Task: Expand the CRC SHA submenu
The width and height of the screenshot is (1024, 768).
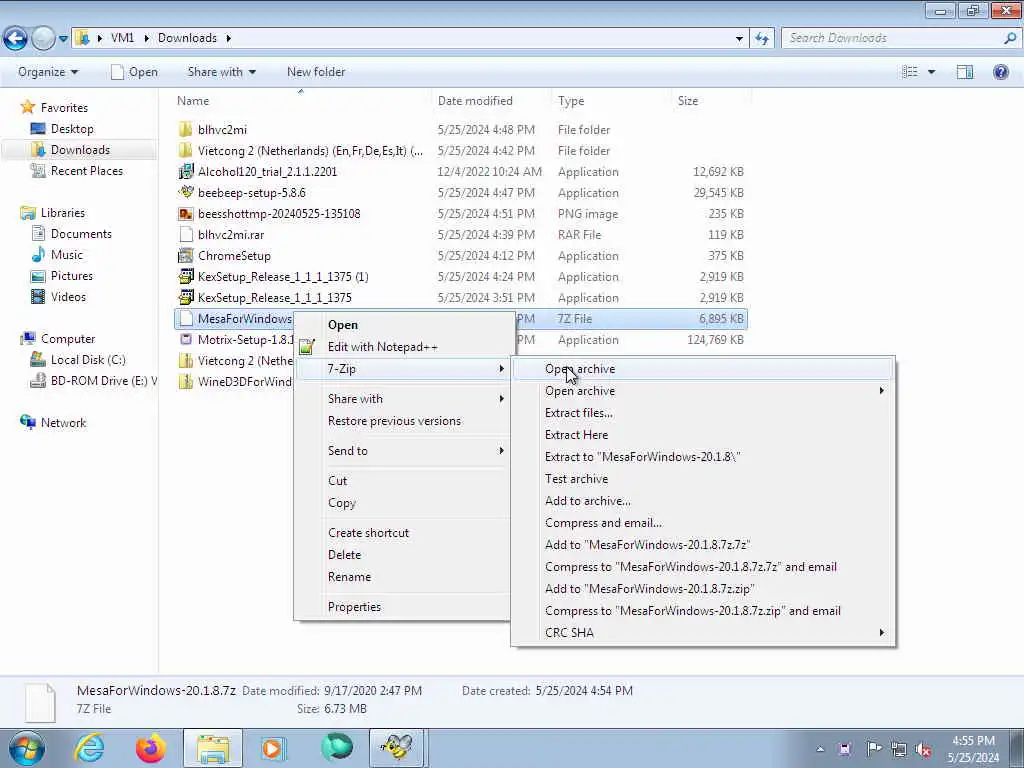Action: (703, 632)
